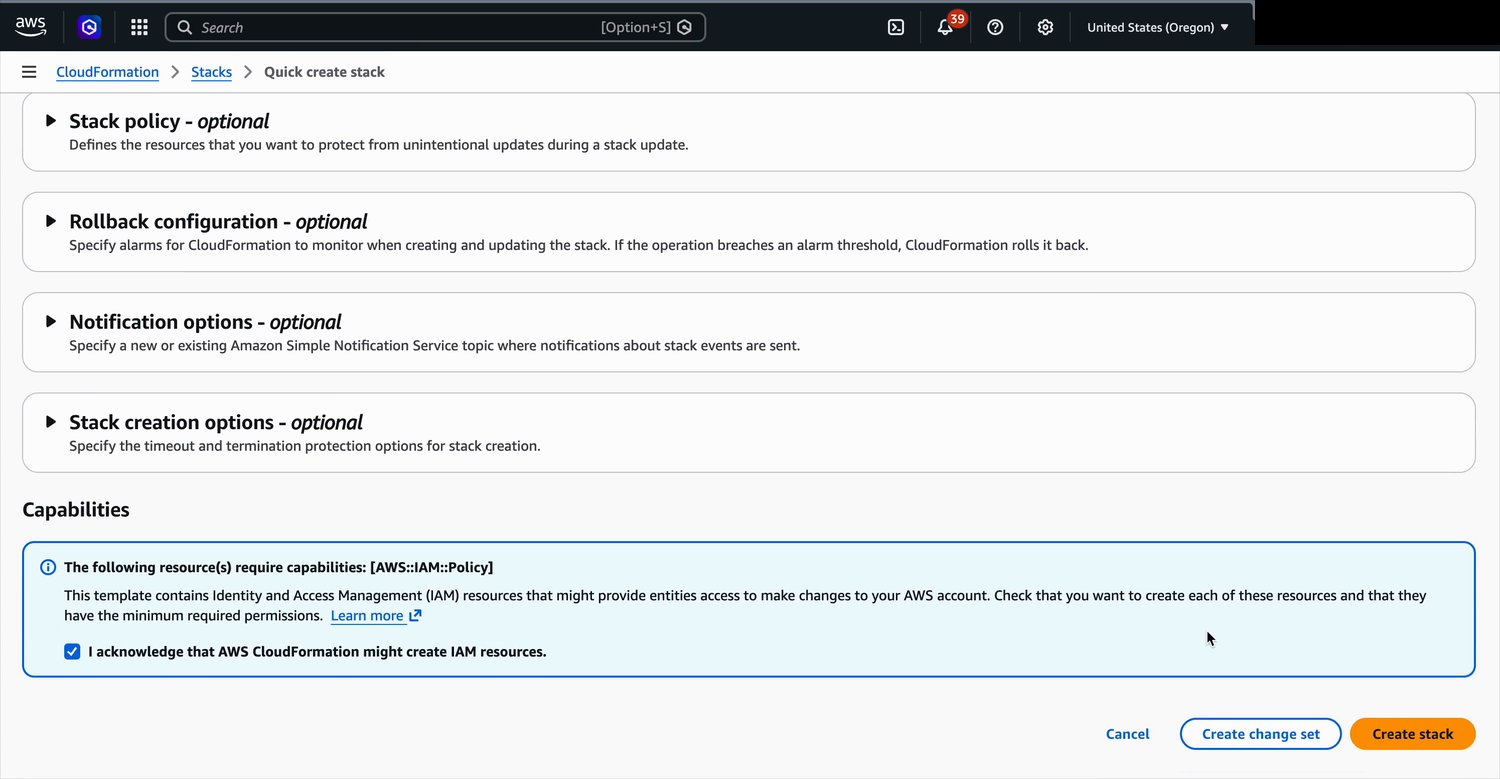This screenshot has width=1500, height=779.
Task: Open the services grid menu icon
Action: [x=139, y=27]
